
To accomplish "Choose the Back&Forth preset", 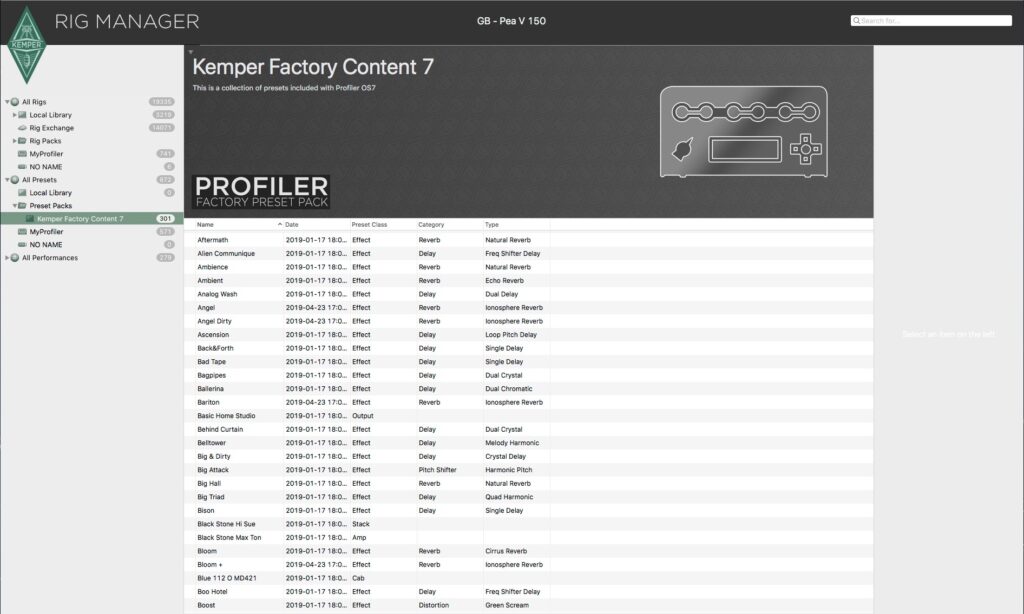I will [528, 348].
